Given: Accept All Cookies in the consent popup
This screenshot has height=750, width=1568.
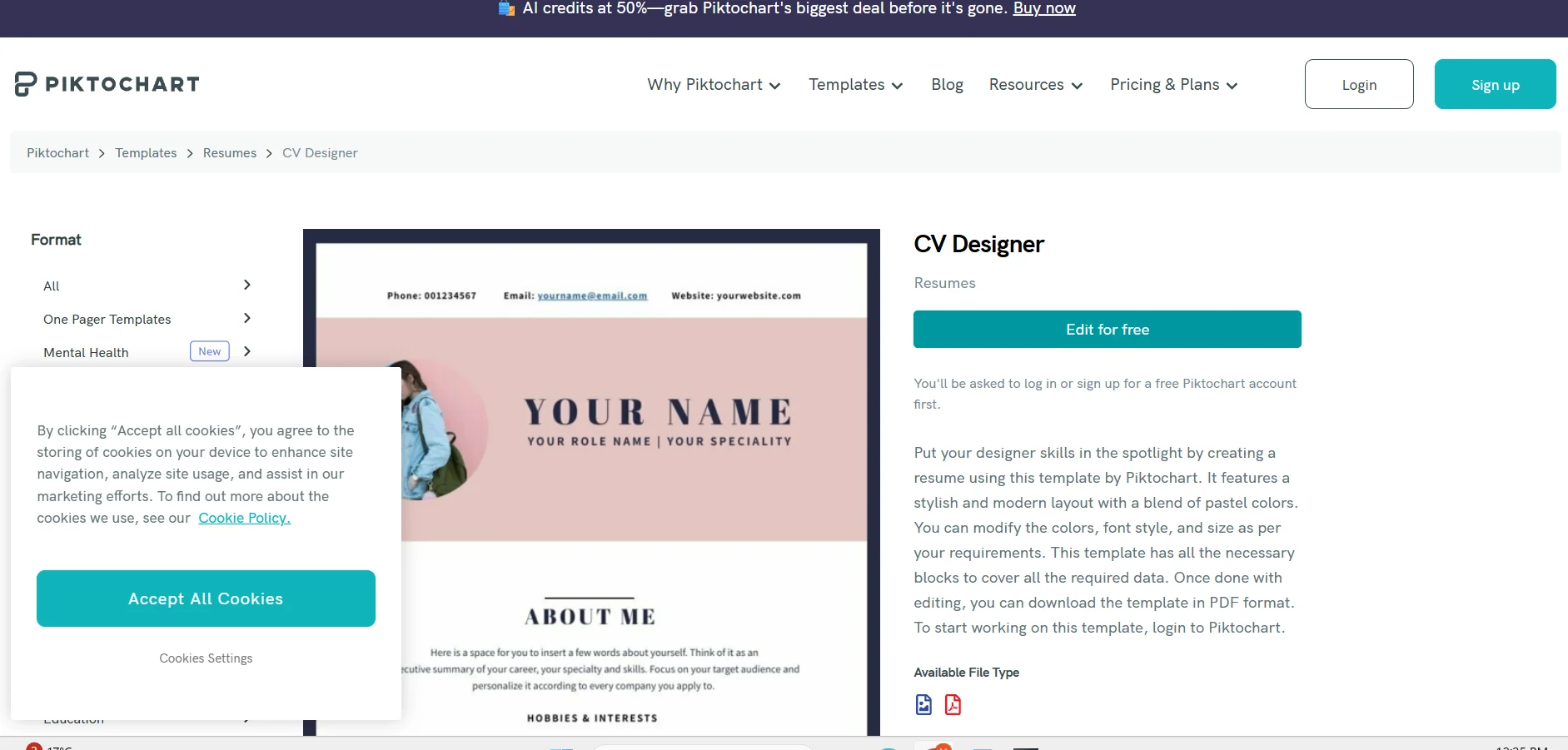Looking at the screenshot, I should coord(206,599).
